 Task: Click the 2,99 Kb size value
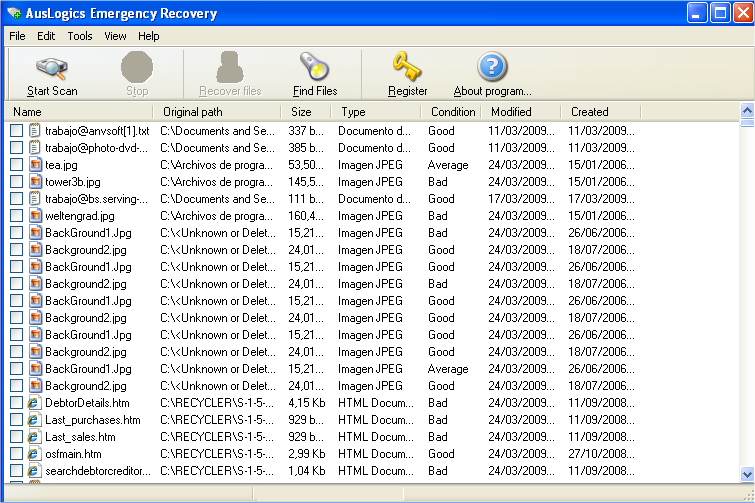pyautogui.click(x=307, y=454)
